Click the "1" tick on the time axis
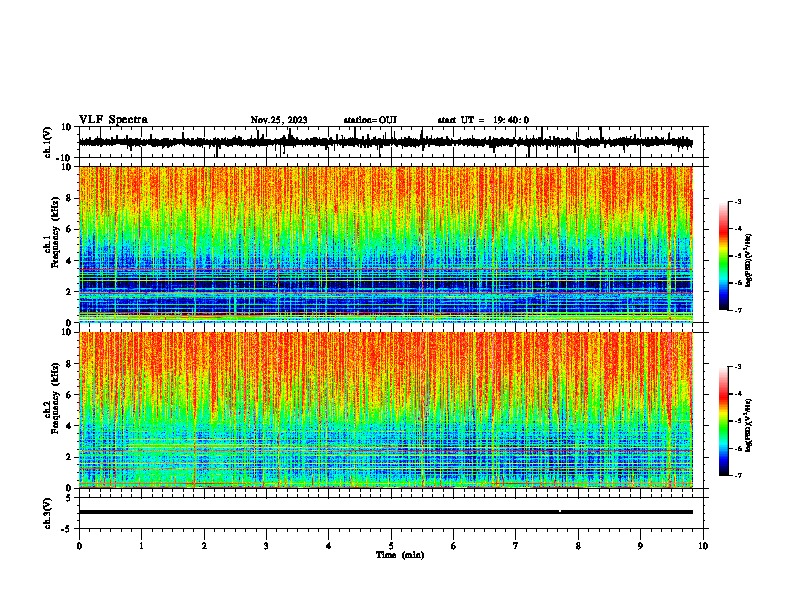Image resolution: width=792 pixels, height=612 pixels. (141, 546)
